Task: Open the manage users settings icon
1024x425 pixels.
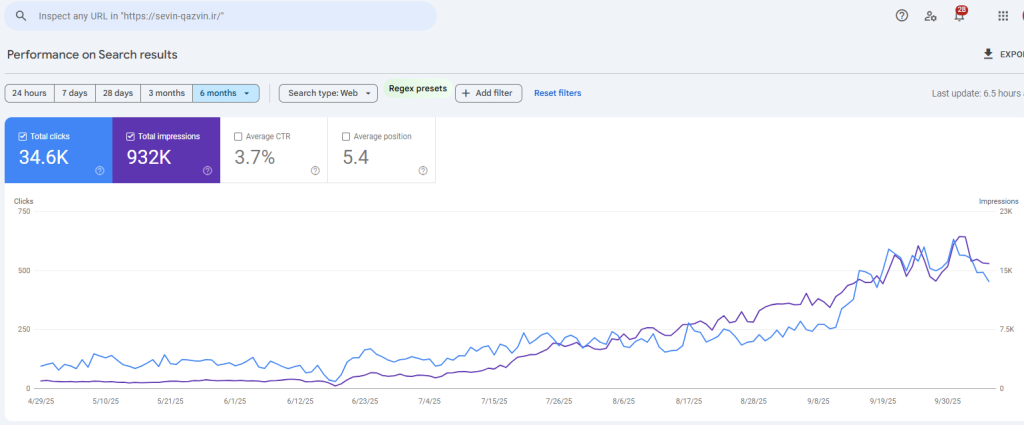Action: point(931,16)
